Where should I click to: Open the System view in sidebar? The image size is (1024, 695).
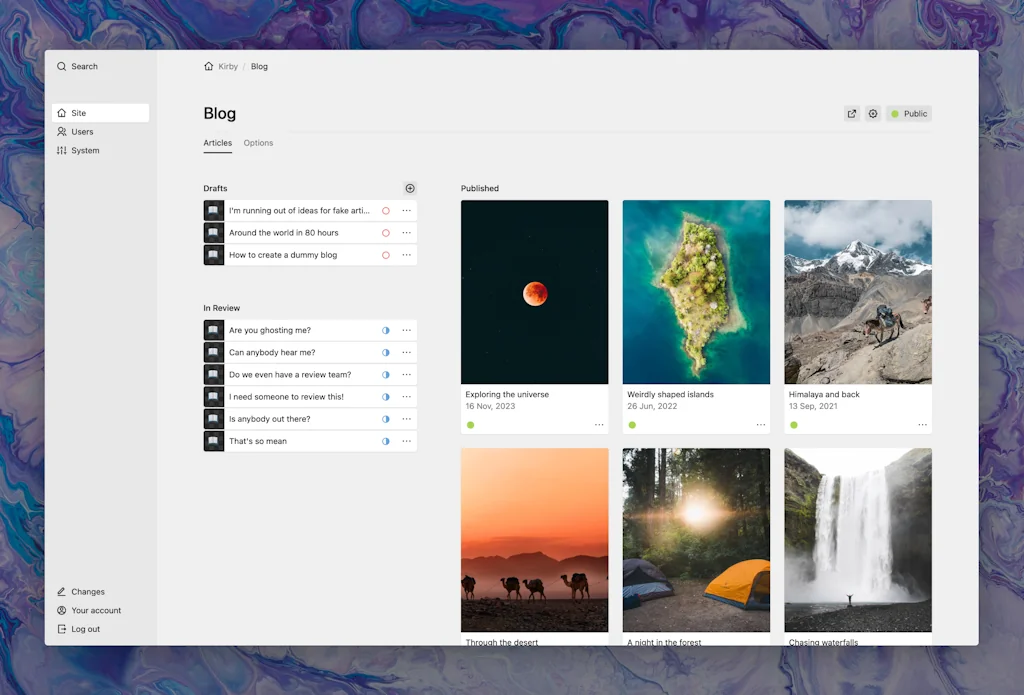85,151
